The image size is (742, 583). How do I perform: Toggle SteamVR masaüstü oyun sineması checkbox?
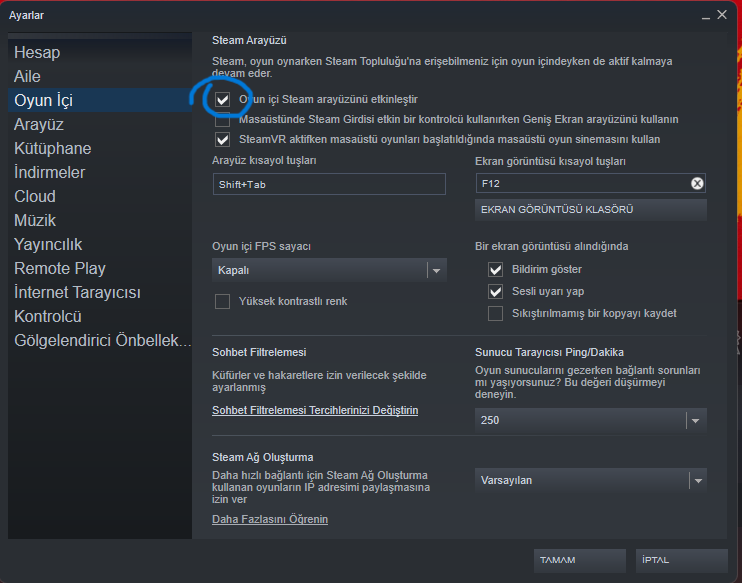pos(222,140)
